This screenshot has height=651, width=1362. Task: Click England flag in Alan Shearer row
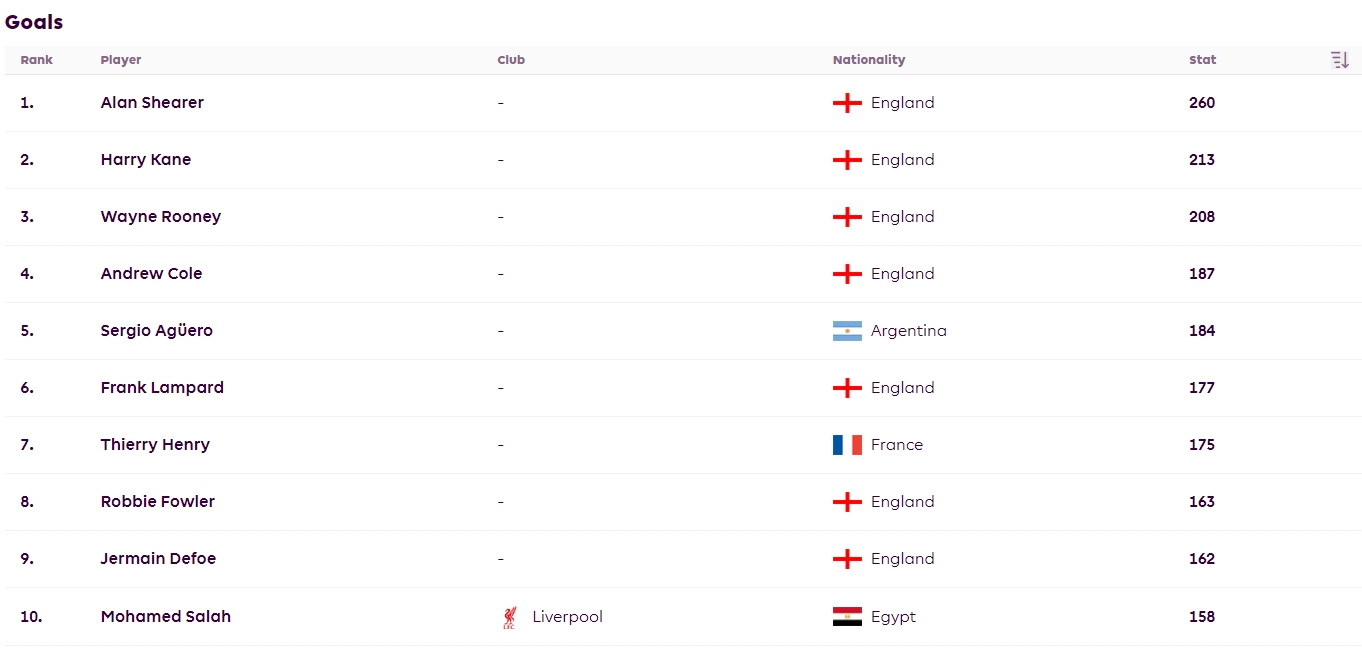pos(847,103)
